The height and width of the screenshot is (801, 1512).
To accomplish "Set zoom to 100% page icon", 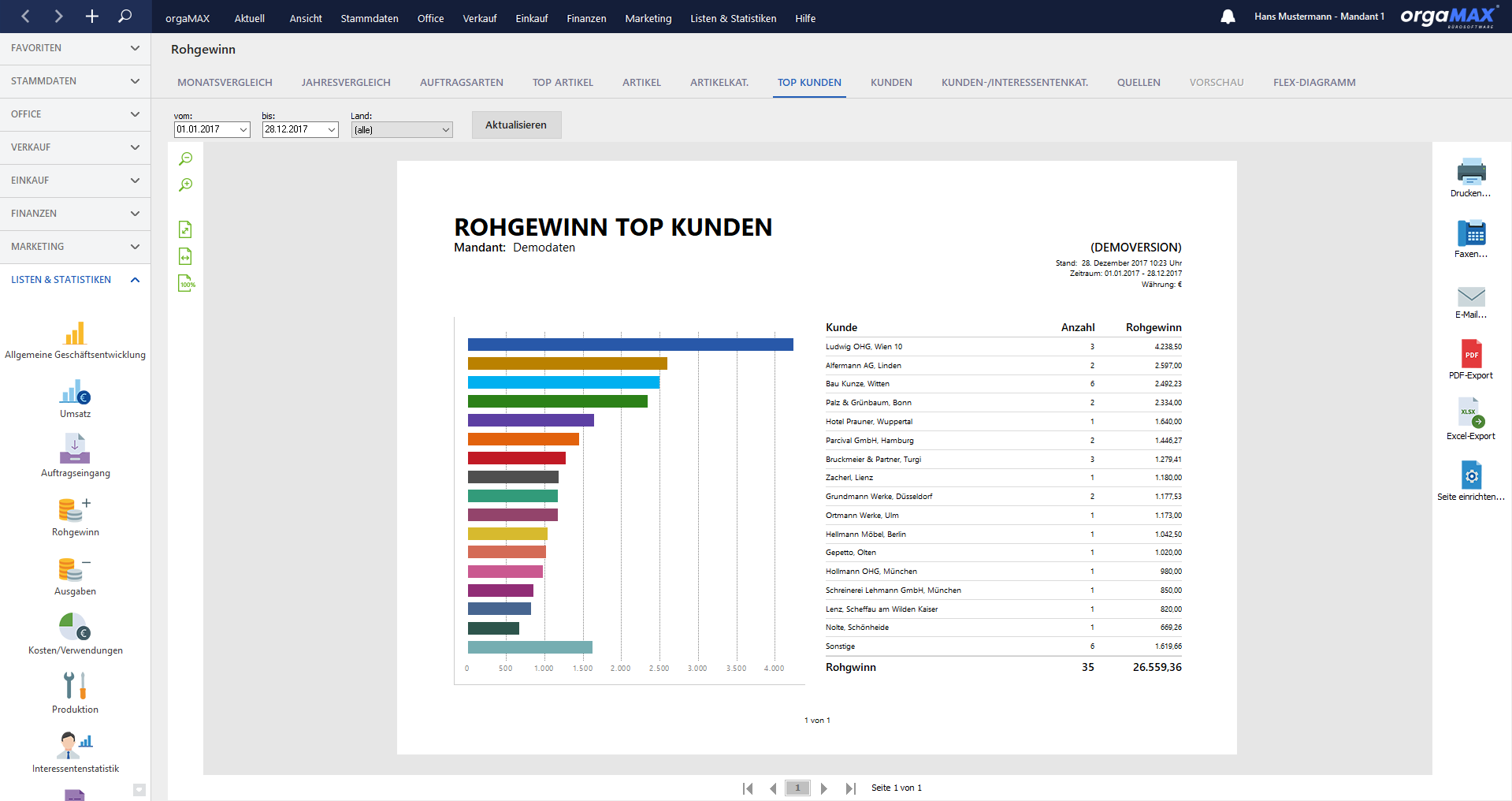I will 186,284.
